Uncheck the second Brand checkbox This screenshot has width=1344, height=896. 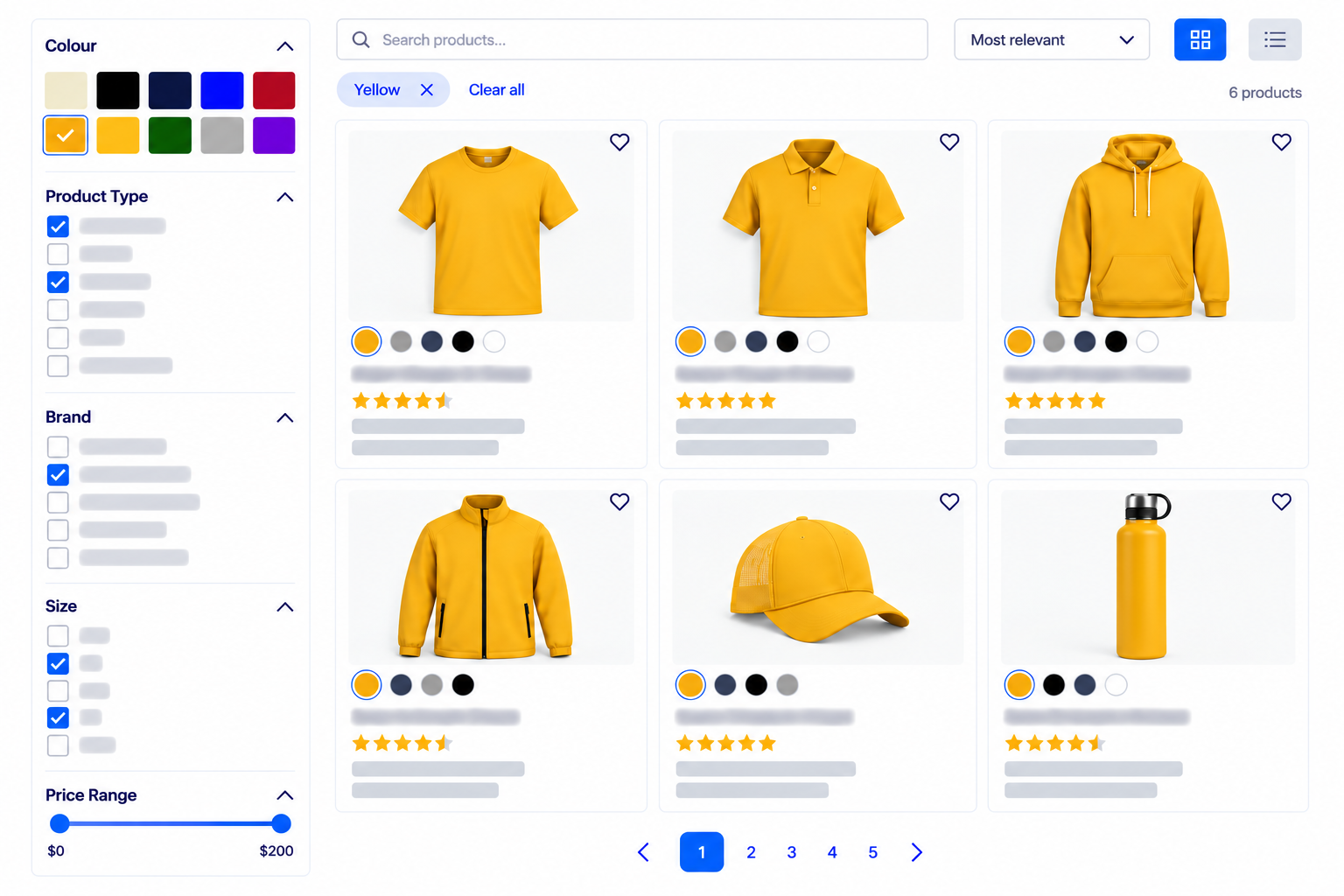[x=58, y=475]
